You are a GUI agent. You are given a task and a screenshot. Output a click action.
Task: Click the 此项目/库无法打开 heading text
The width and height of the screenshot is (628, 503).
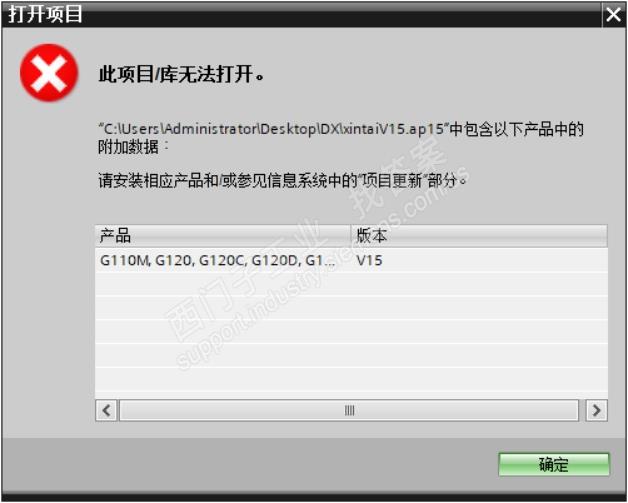pyautogui.click(x=181, y=74)
